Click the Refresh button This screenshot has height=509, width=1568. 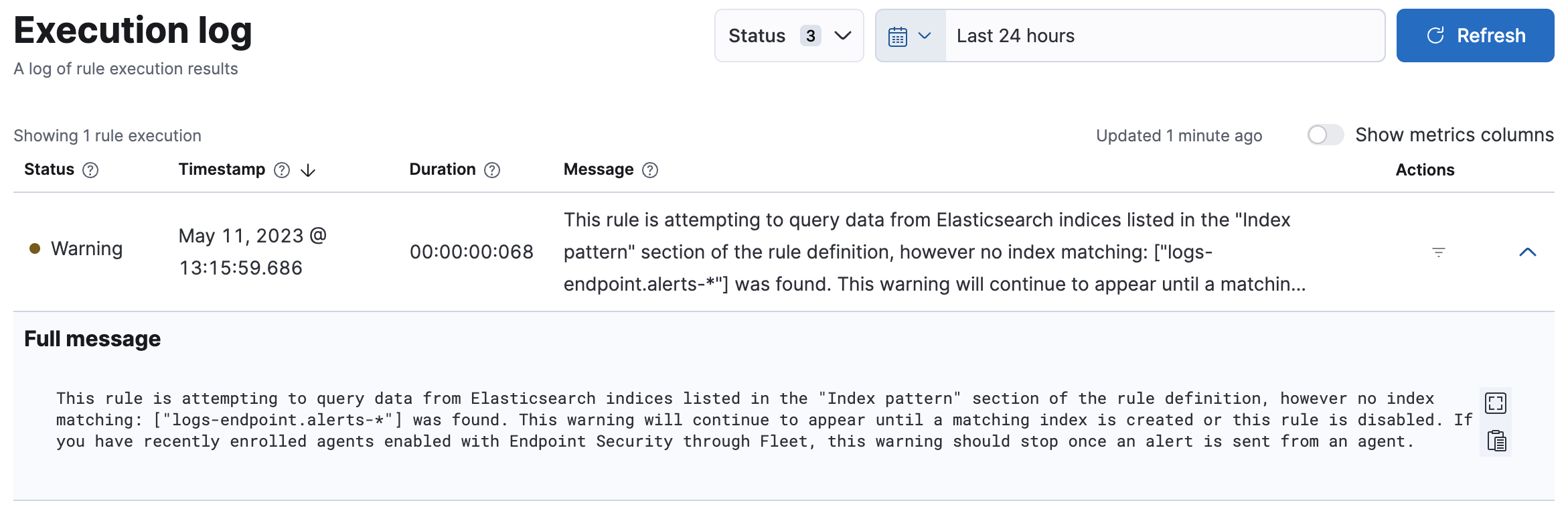point(1475,35)
